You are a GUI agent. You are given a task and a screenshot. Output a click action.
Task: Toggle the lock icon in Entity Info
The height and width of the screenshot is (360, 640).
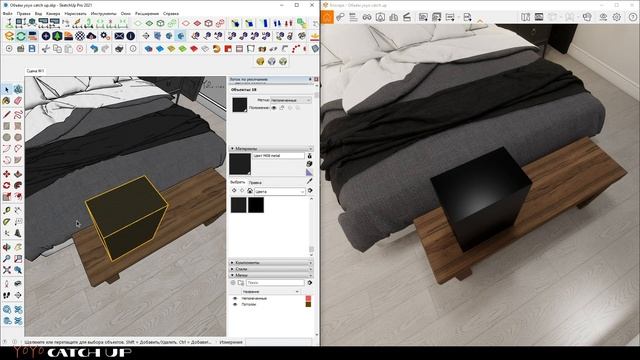click(x=282, y=108)
